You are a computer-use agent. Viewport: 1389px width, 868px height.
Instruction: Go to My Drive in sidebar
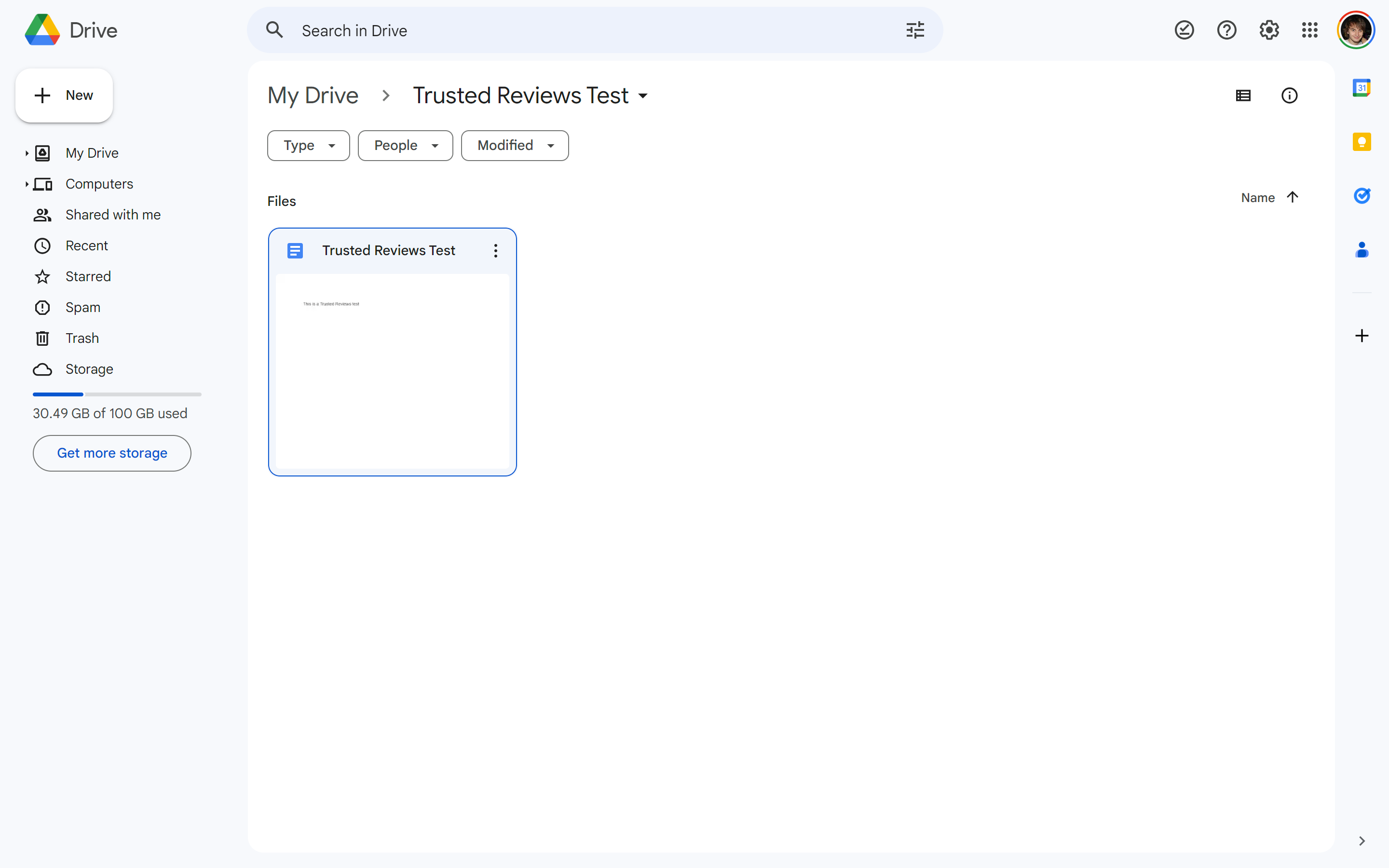(92, 153)
